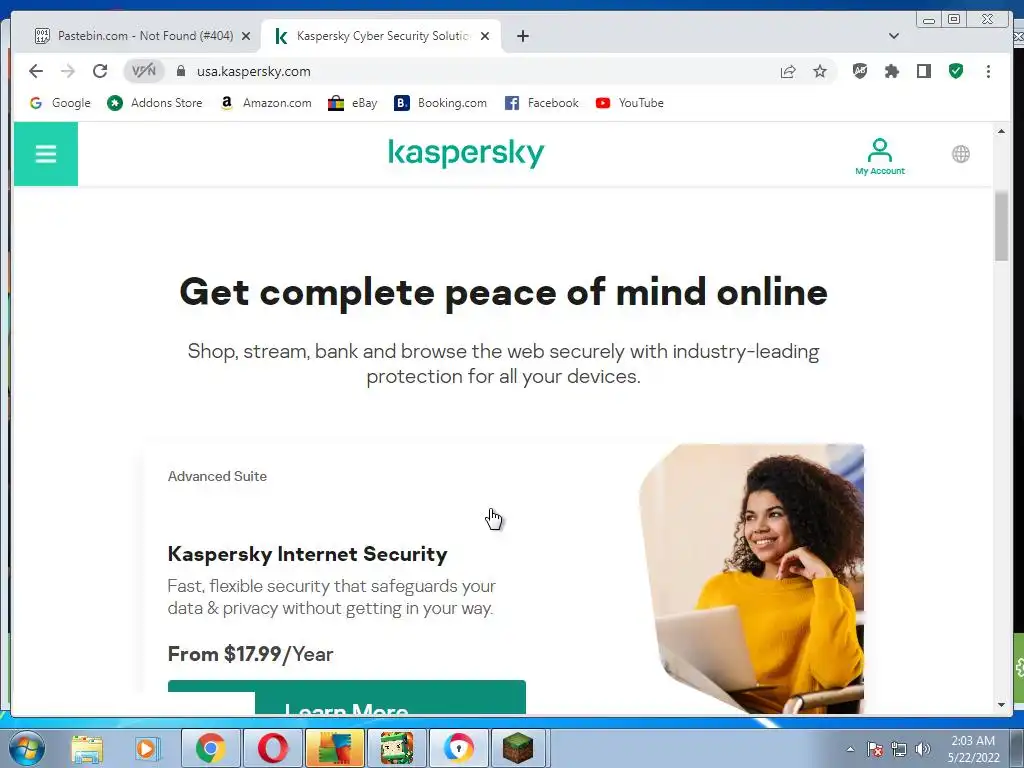Toggle the browser side panel
This screenshot has width=1024, height=768.
point(923,71)
